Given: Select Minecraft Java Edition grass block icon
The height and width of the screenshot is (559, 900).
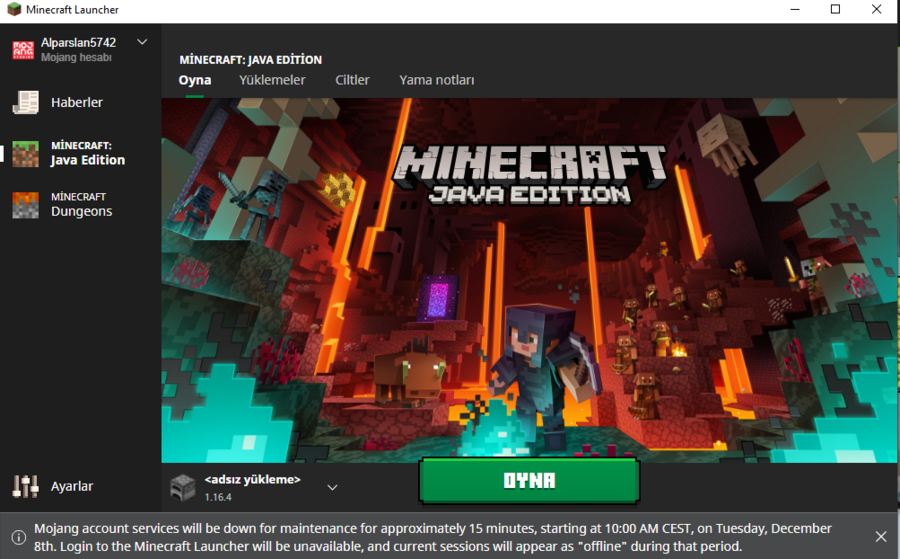Looking at the screenshot, I should (x=25, y=154).
